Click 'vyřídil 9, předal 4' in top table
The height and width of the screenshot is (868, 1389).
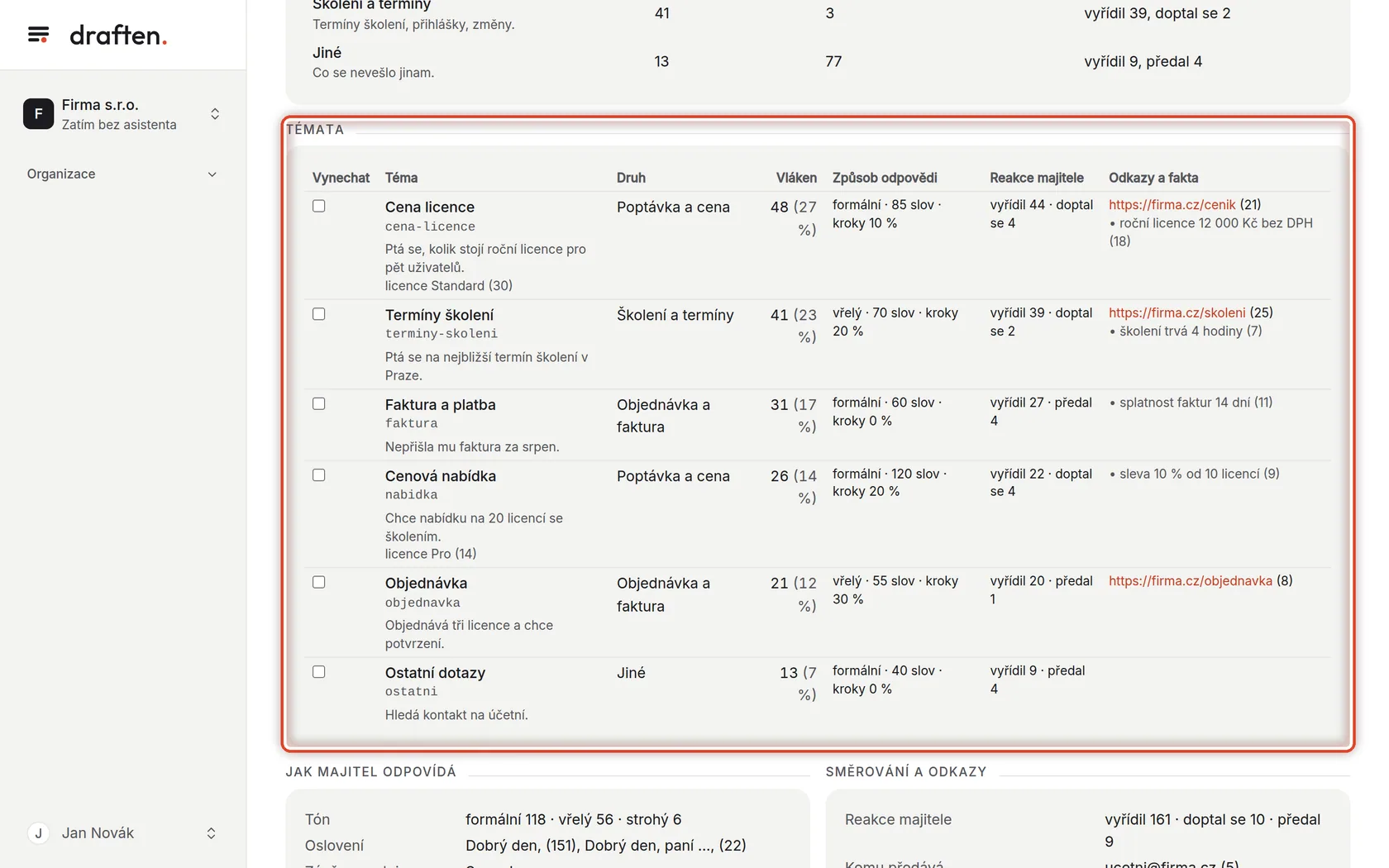(1143, 62)
